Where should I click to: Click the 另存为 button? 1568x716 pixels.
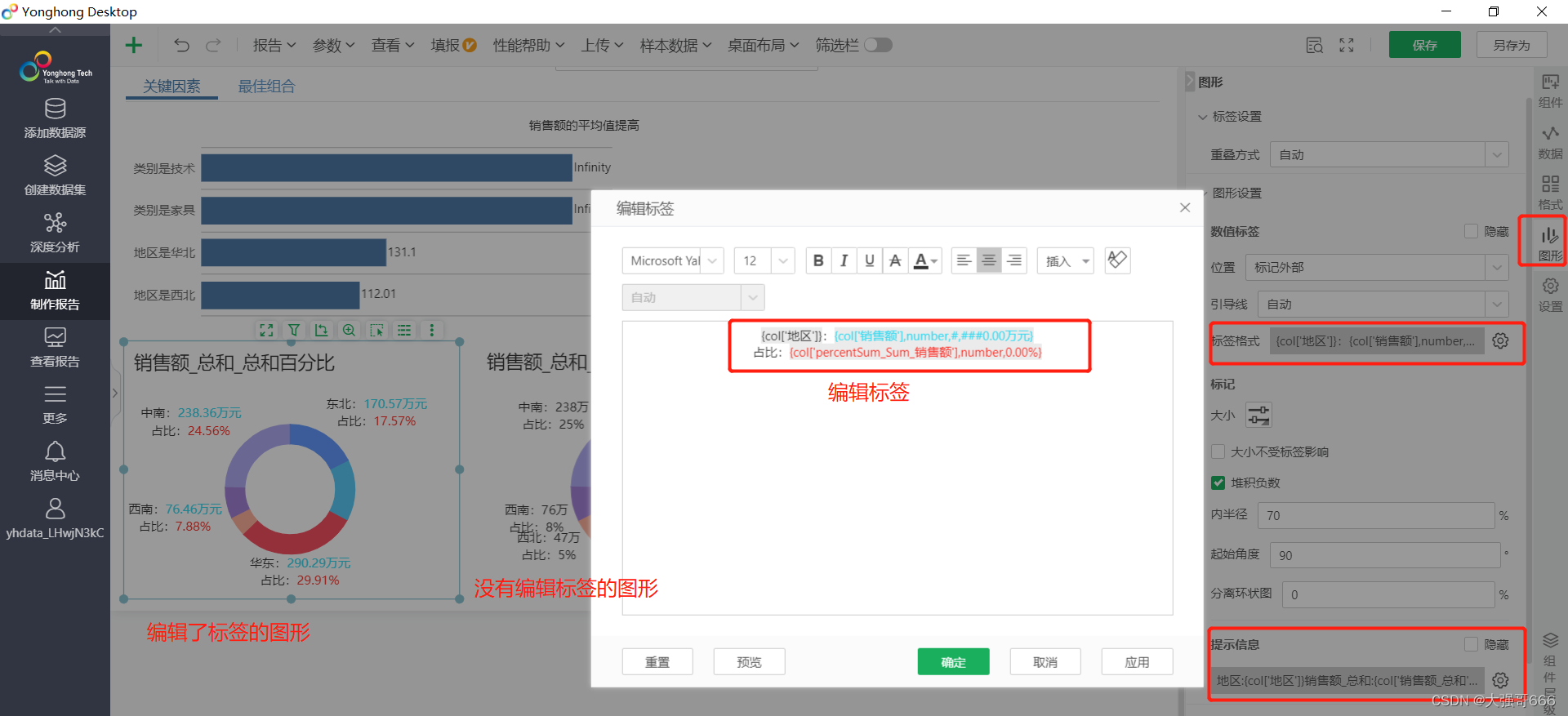1512,45
